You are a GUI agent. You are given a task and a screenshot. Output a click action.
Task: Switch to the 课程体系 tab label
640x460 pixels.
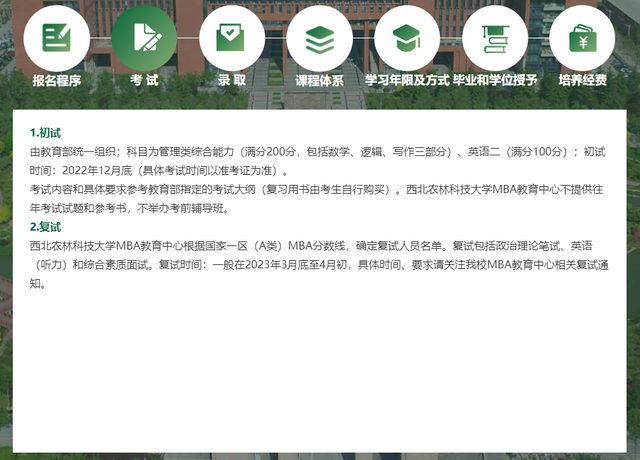pyautogui.click(x=320, y=80)
